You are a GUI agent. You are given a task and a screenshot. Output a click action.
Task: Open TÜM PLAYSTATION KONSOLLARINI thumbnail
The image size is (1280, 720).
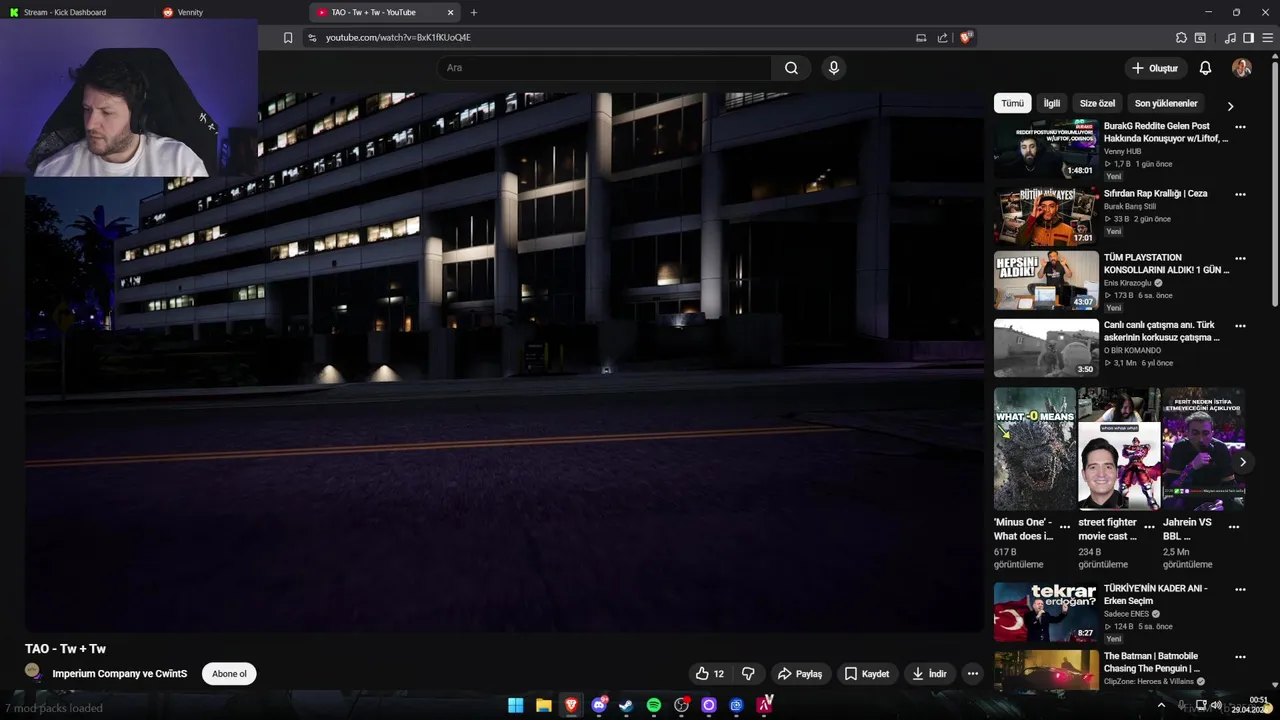coord(1046,281)
